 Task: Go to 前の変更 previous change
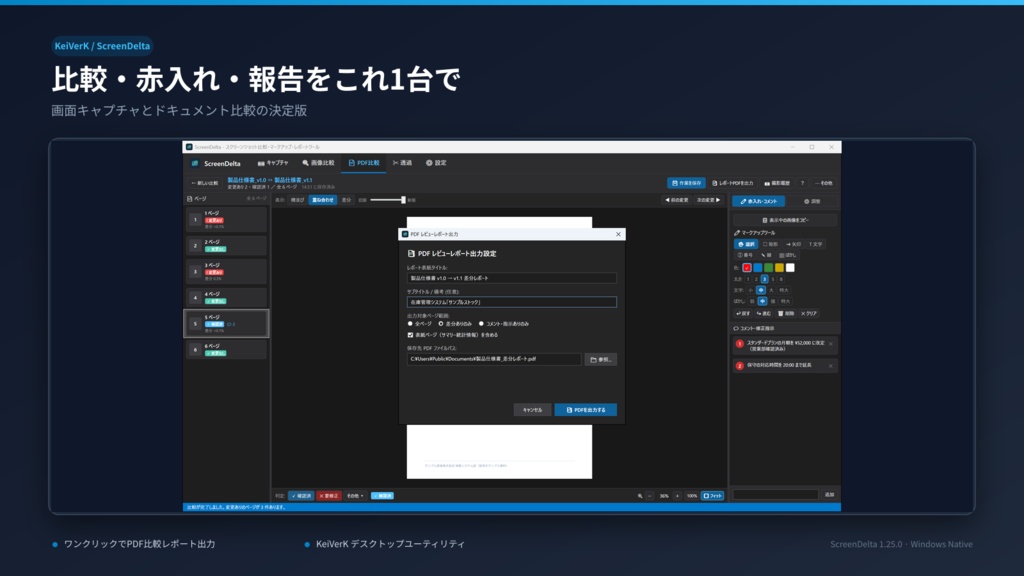pyautogui.click(x=677, y=200)
